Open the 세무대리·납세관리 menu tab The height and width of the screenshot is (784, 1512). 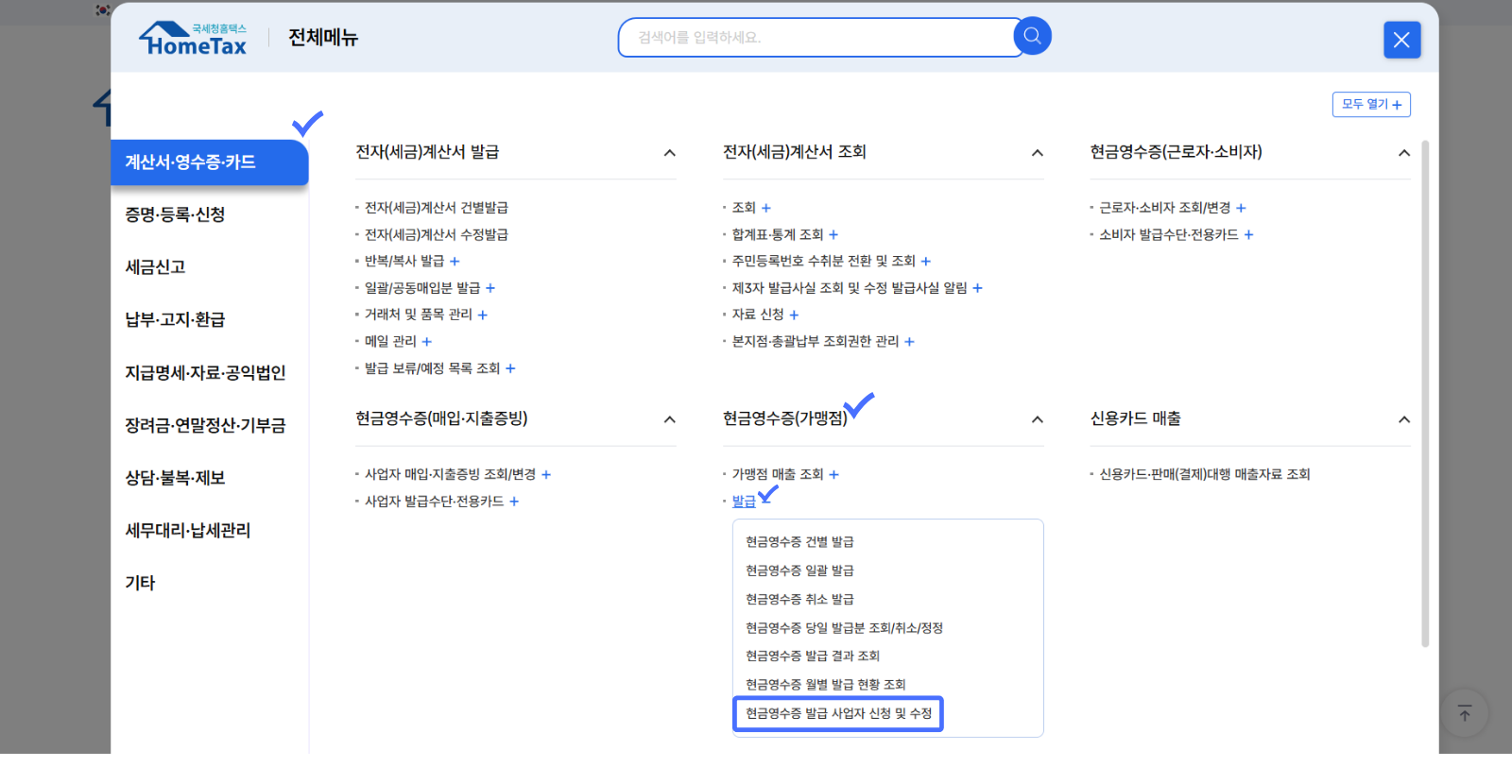[188, 530]
